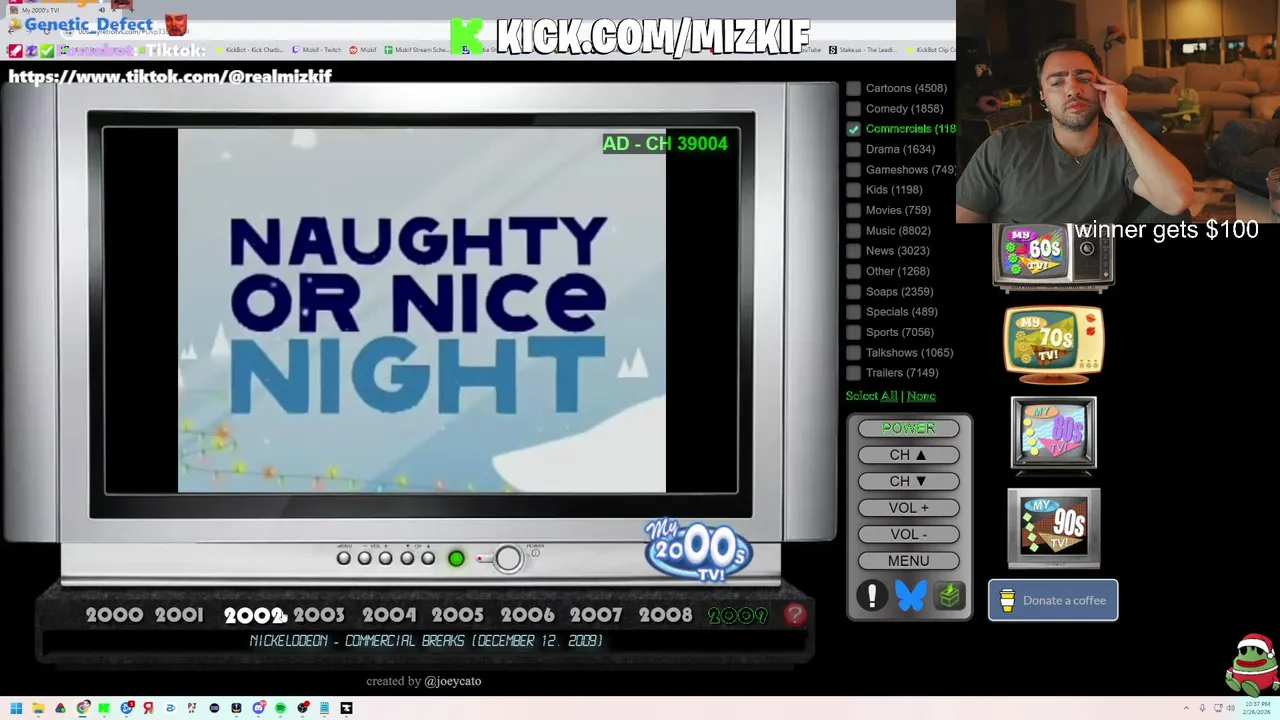1280x720 pixels.
Task: Select the year 2008
Action: [665, 616]
